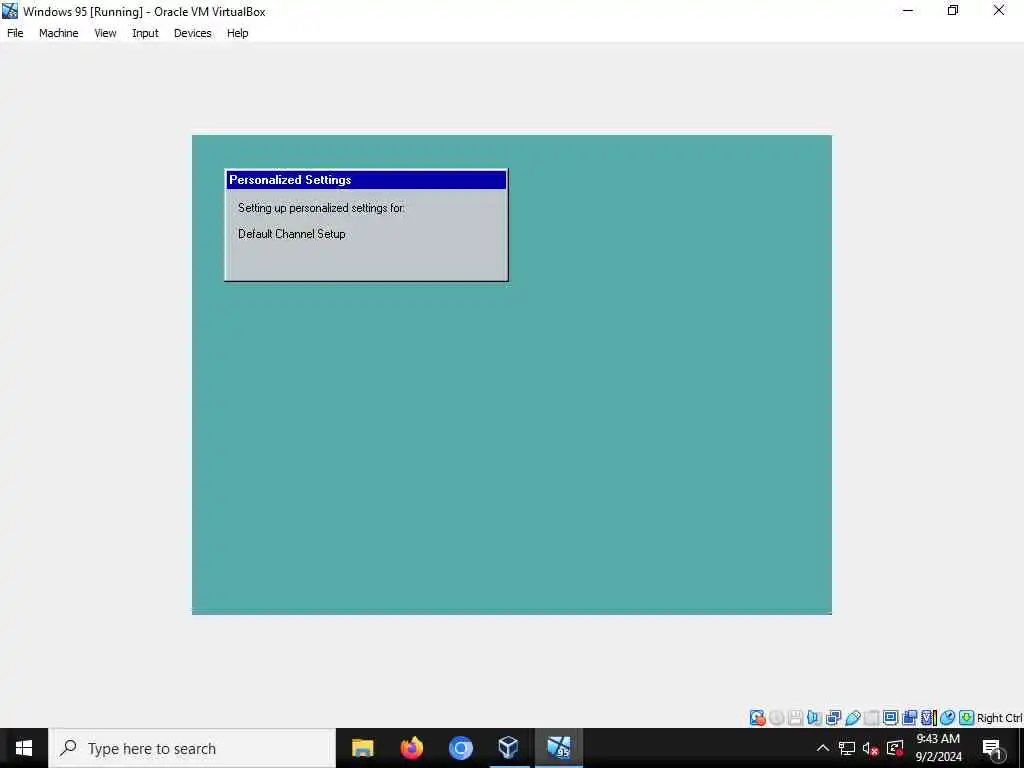This screenshot has height=768, width=1024.
Task: Open the Help menu
Action: 238,33
